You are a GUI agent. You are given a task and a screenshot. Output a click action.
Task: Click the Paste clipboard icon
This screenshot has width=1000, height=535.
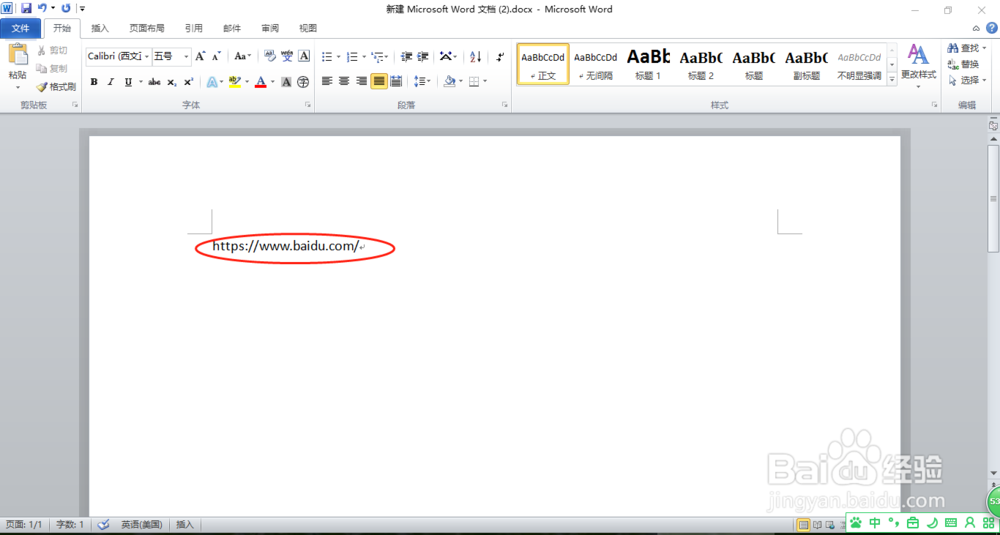coord(18,56)
